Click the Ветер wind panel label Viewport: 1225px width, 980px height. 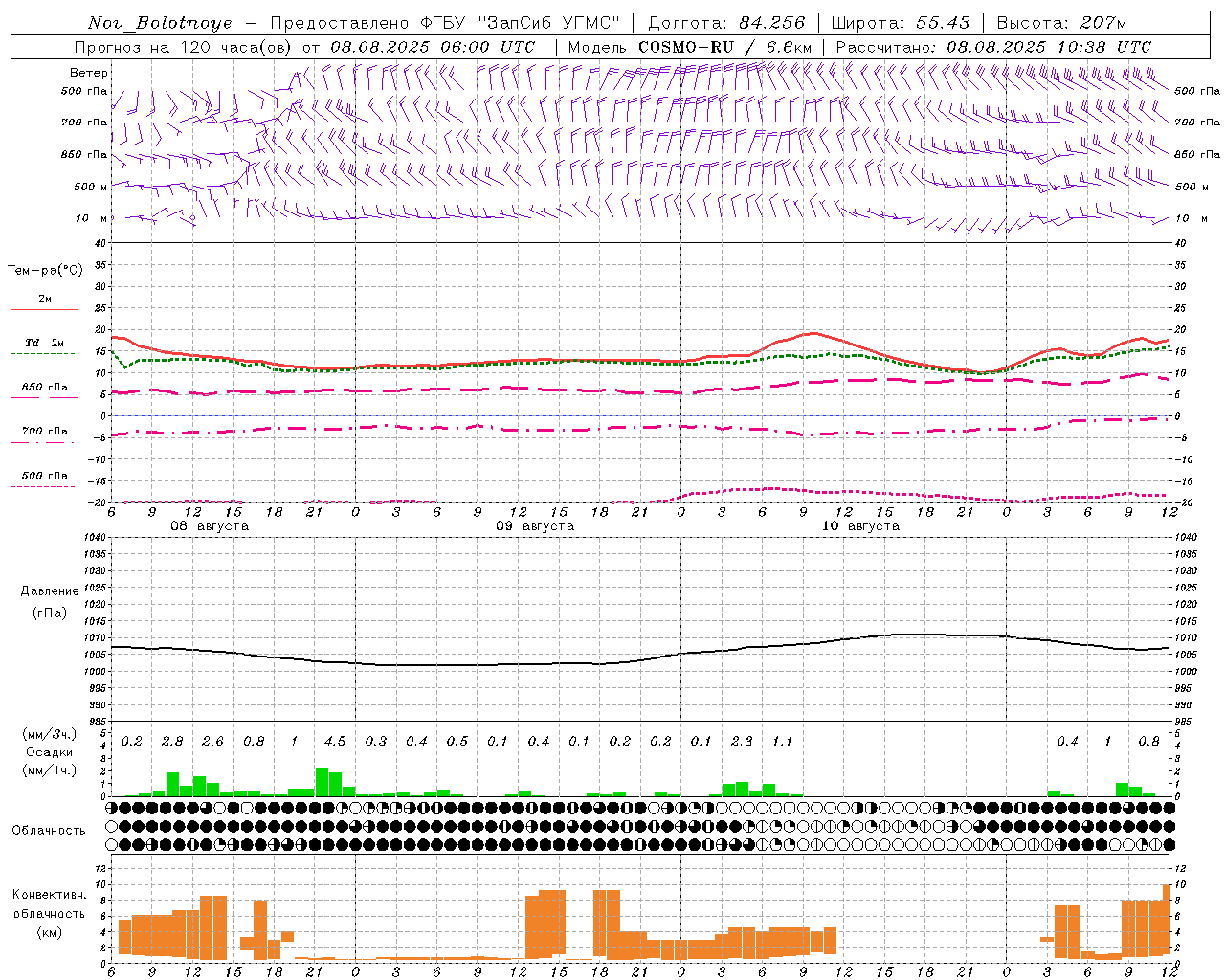[89, 73]
